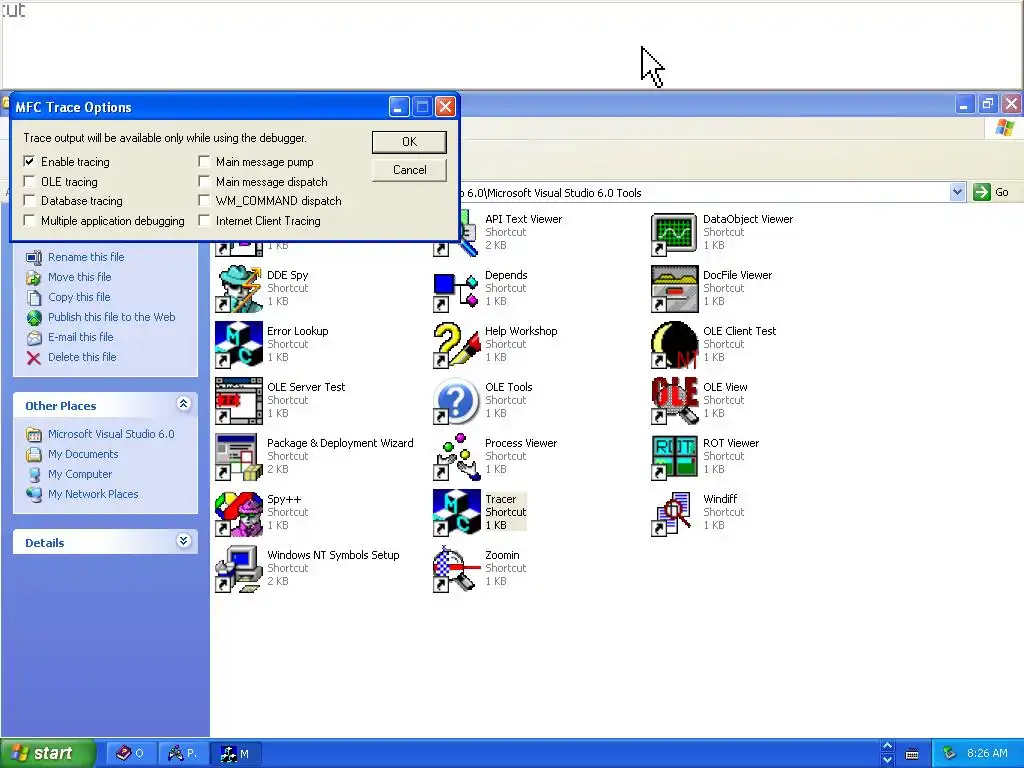This screenshot has height=768, width=1024.
Task: Select the OLE Tools question mark icon
Action: point(456,401)
